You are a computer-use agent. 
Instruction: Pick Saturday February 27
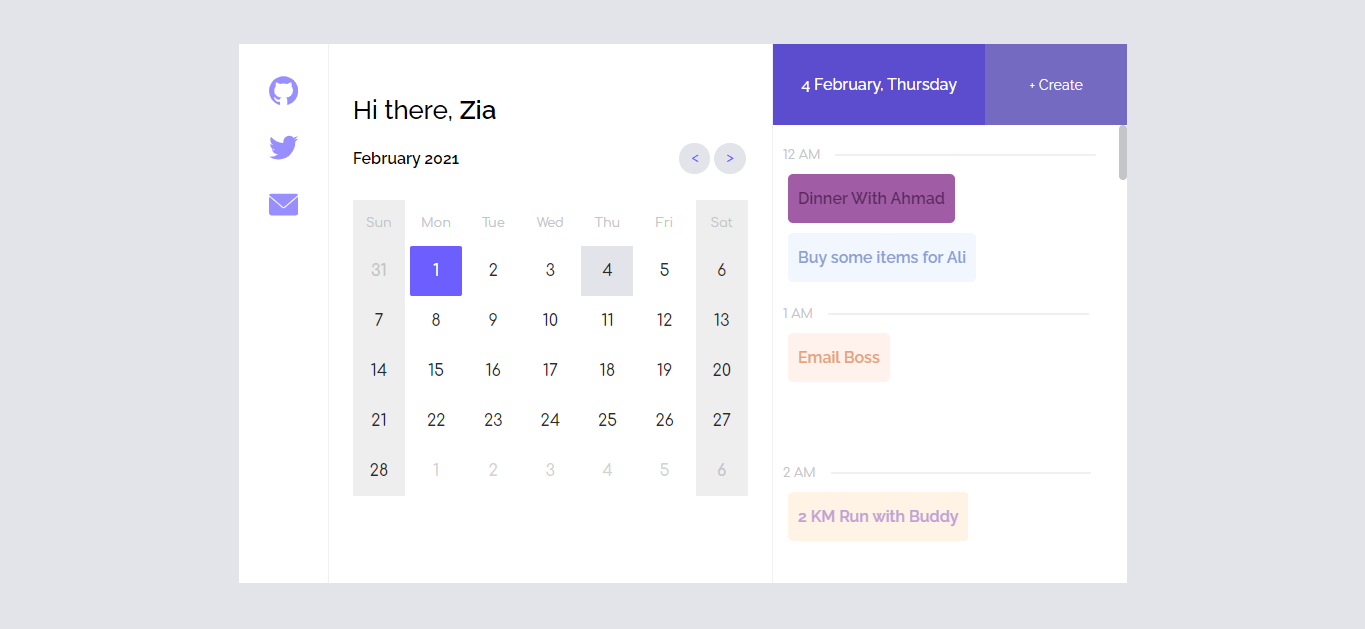click(722, 420)
